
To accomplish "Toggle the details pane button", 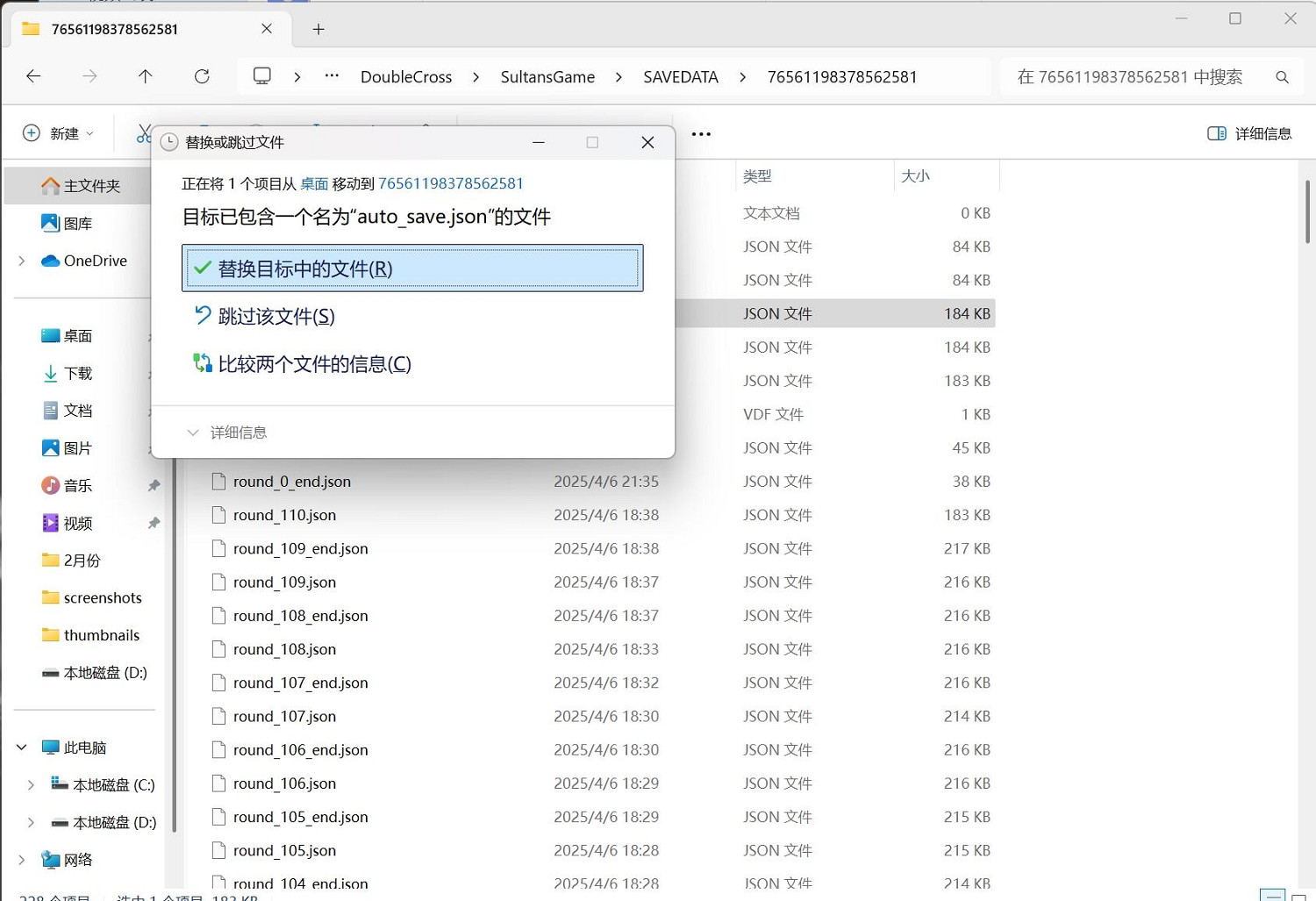I will pyautogui.click(x=1249, y=133).
